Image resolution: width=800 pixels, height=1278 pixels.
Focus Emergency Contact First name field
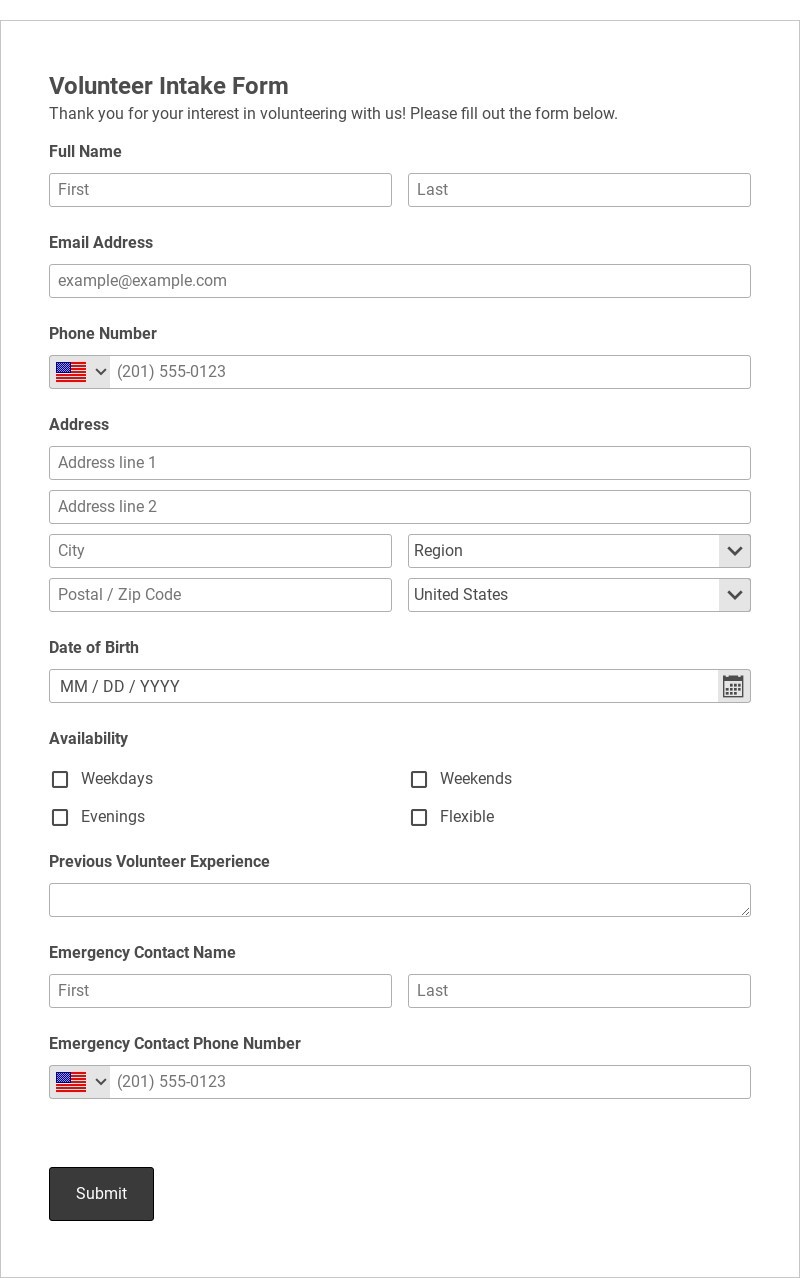220,991
